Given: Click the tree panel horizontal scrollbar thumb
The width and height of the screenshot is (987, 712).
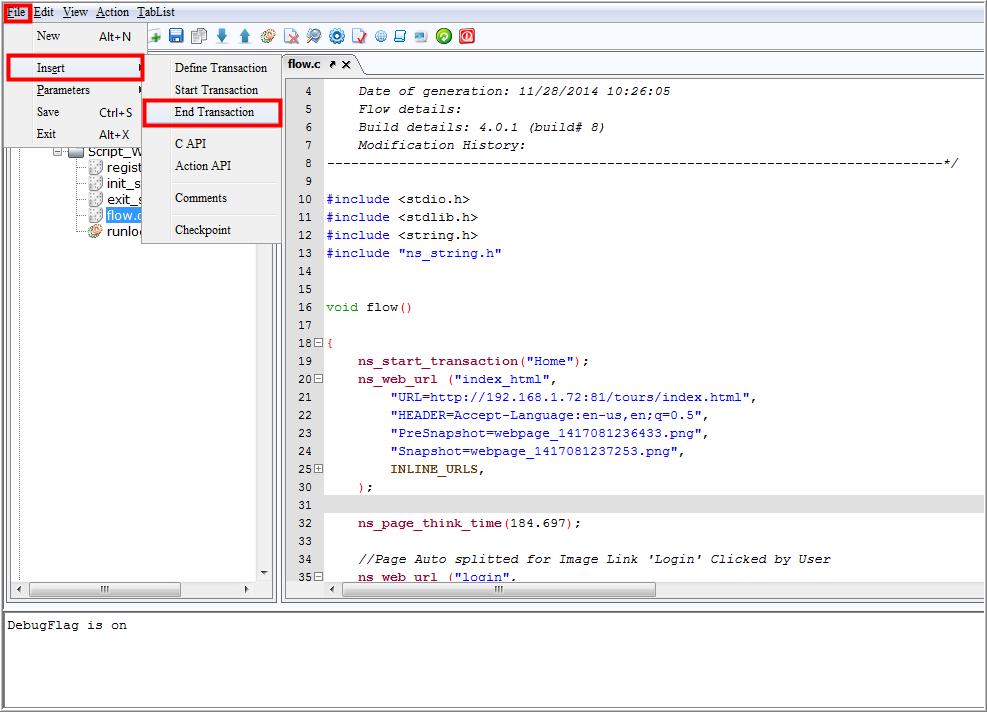Looking at the screenshot, I should [104, 589].
